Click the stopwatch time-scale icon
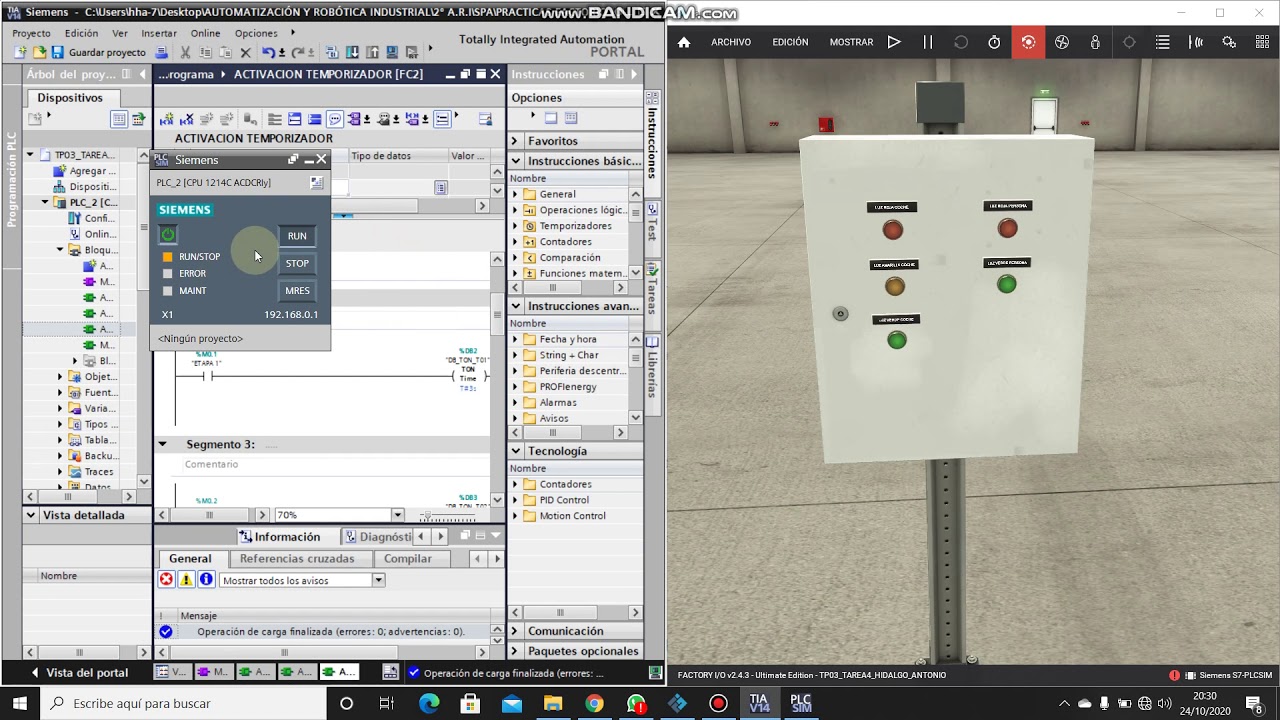 pos(994,42)
